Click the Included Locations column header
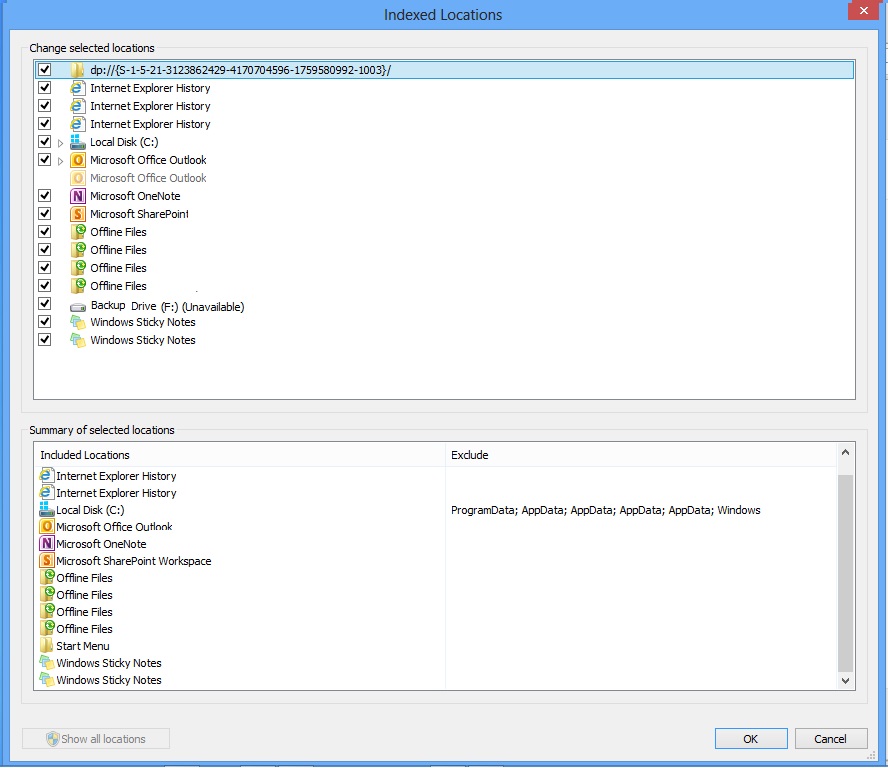The width and height of the screenshot is (888, 768). [240, 455]
